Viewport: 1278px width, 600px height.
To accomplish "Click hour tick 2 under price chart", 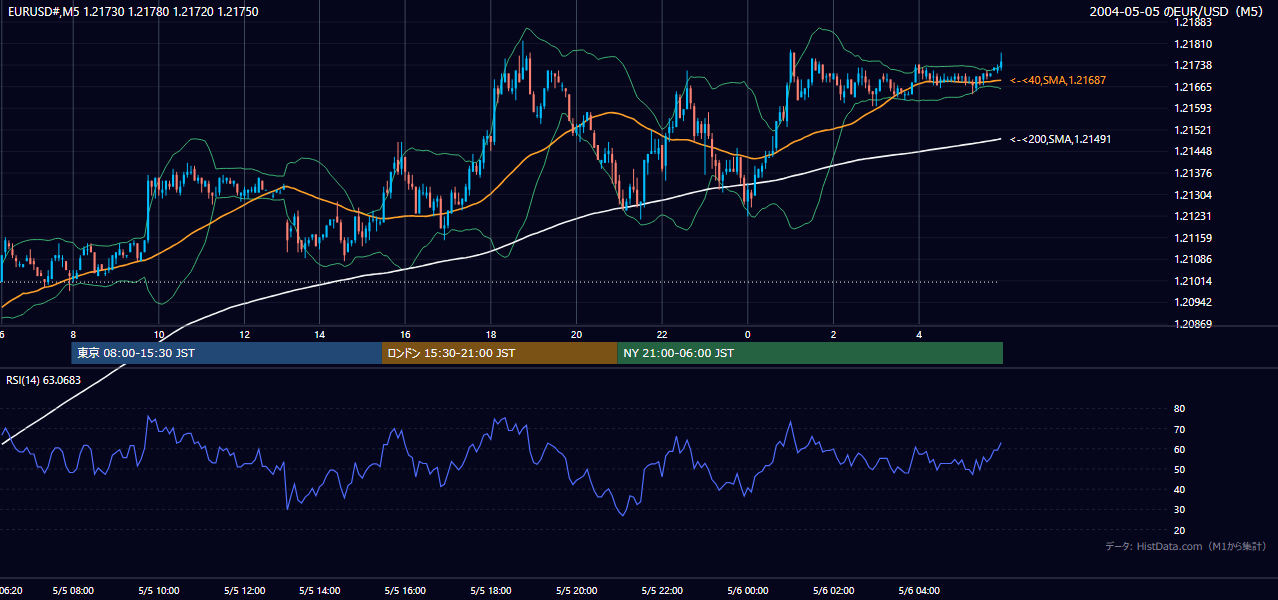I will [833, 334].
